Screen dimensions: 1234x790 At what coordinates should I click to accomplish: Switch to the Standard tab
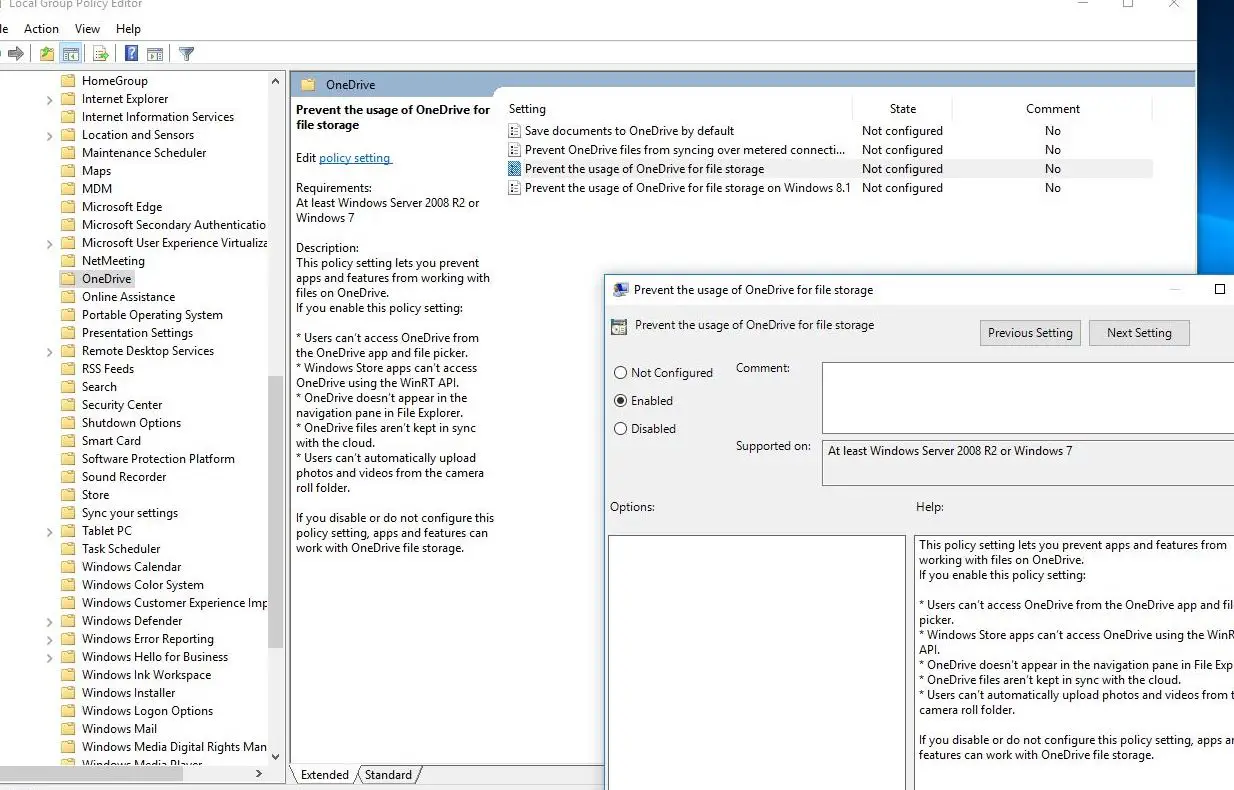(x=388, y=775)
